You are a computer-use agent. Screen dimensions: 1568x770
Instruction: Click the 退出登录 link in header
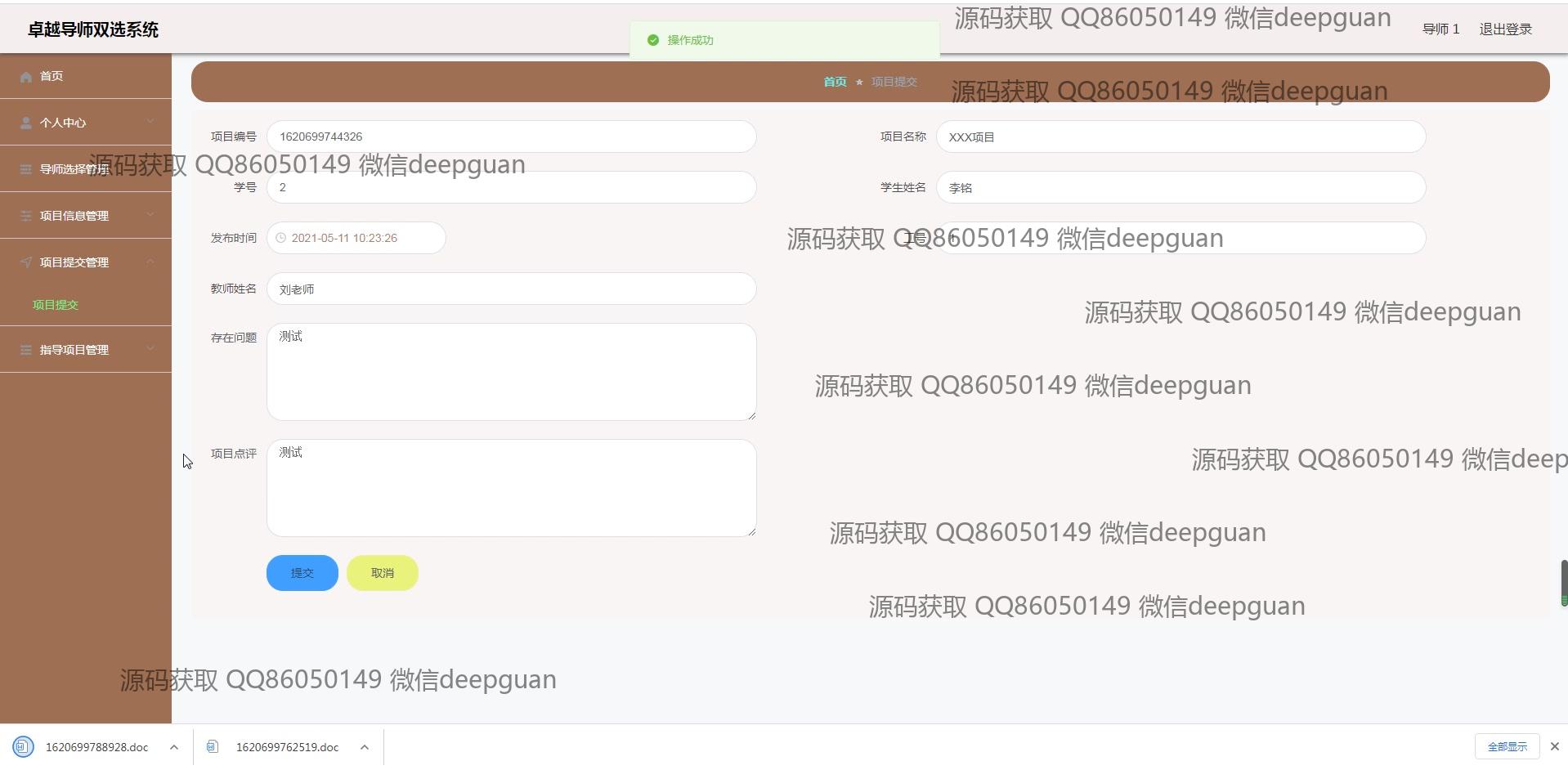(x=1506, y=29)
